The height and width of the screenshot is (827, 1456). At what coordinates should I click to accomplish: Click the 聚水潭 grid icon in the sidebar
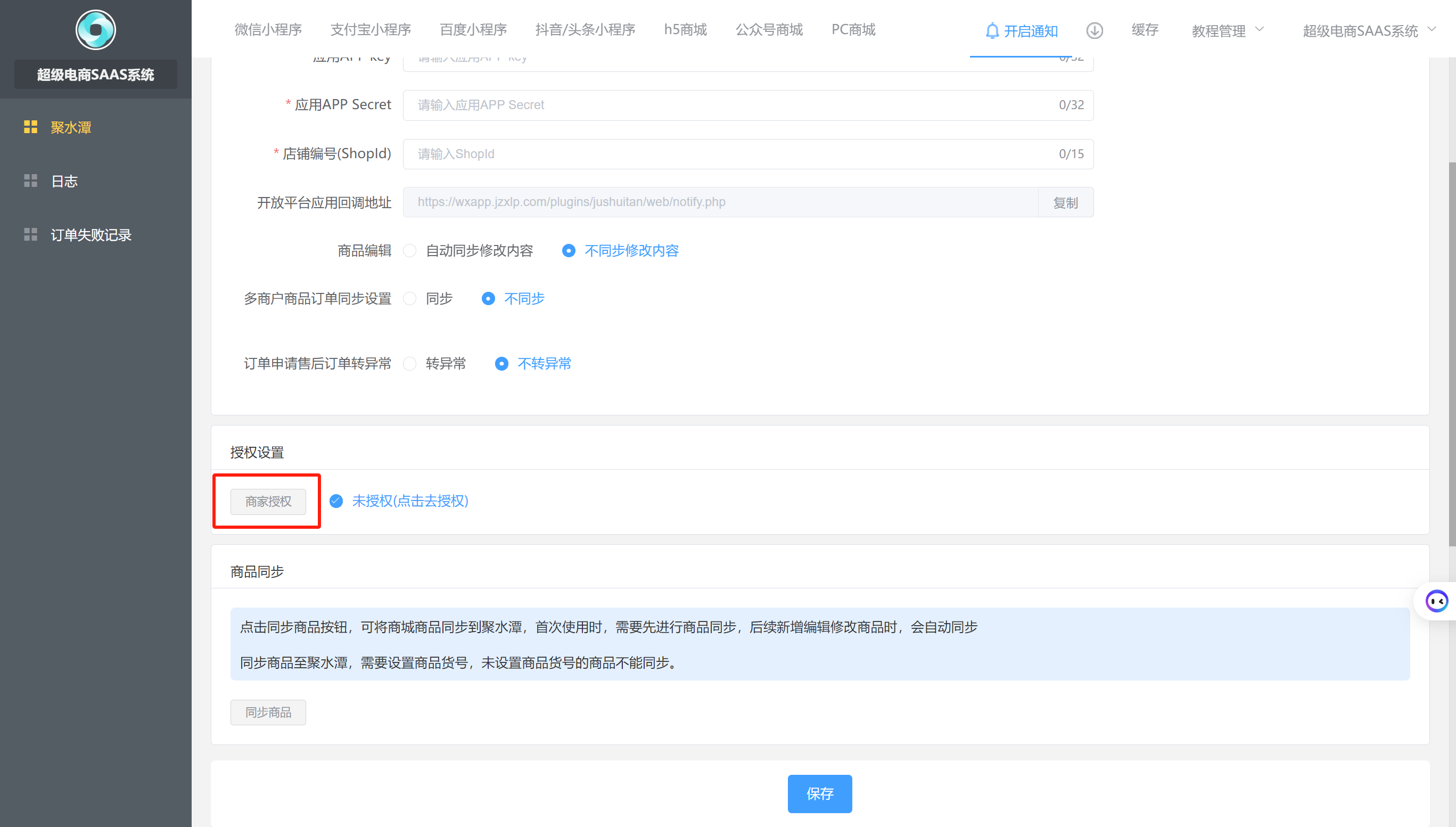(31, 127)
